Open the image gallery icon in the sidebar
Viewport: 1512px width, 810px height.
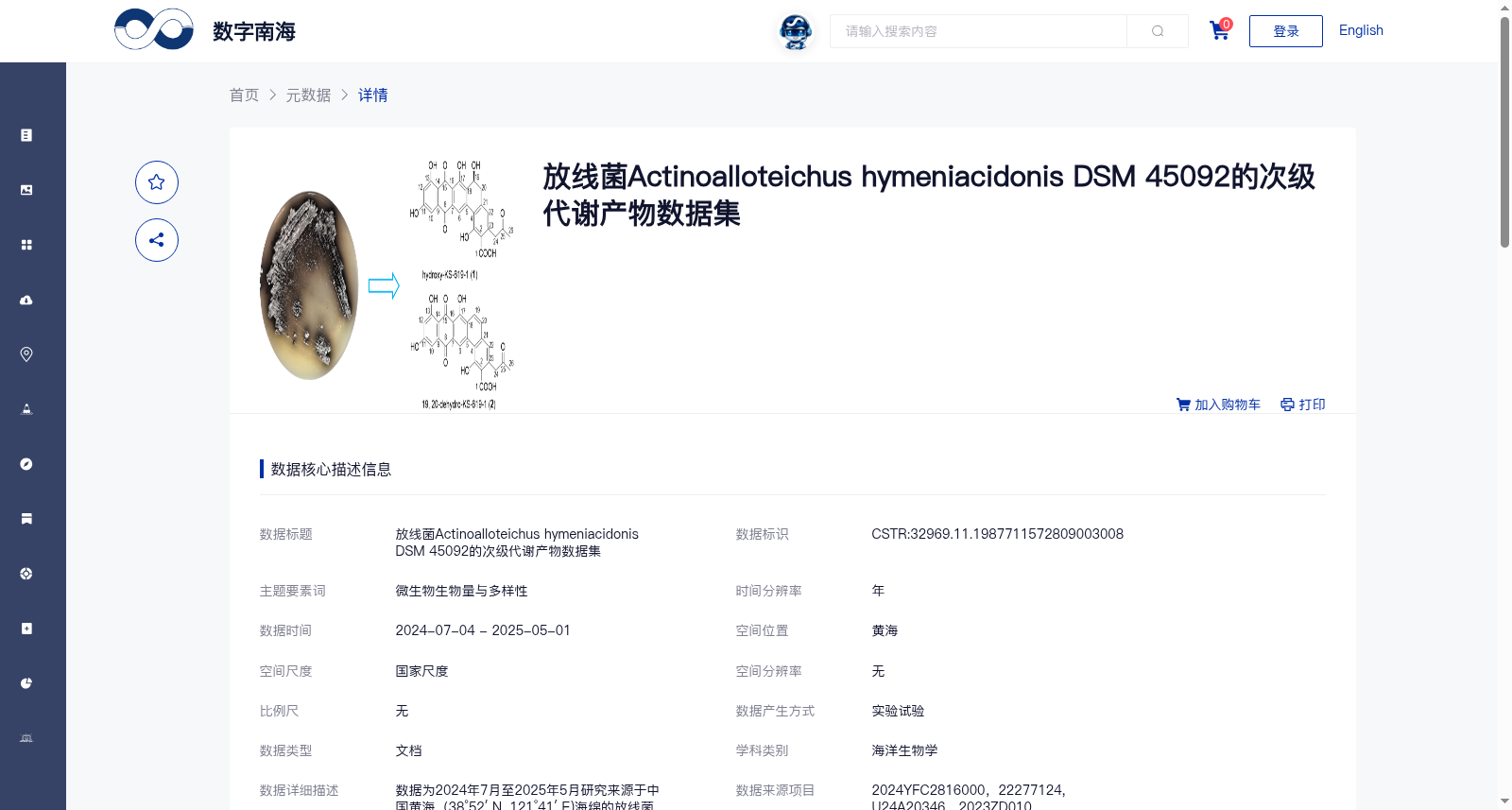pos(26,190)
